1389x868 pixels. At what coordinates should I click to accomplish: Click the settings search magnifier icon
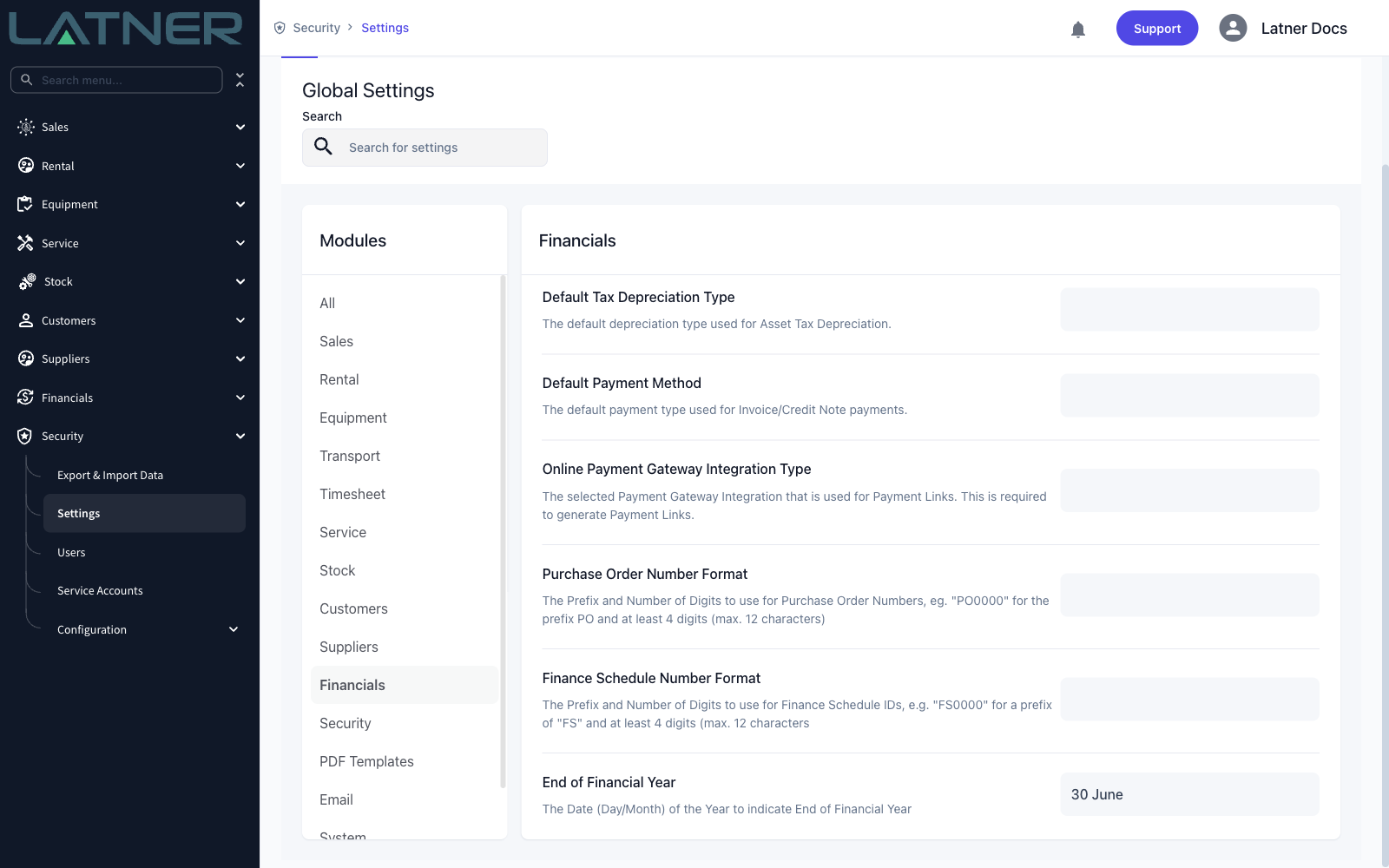tap(324, 147)
